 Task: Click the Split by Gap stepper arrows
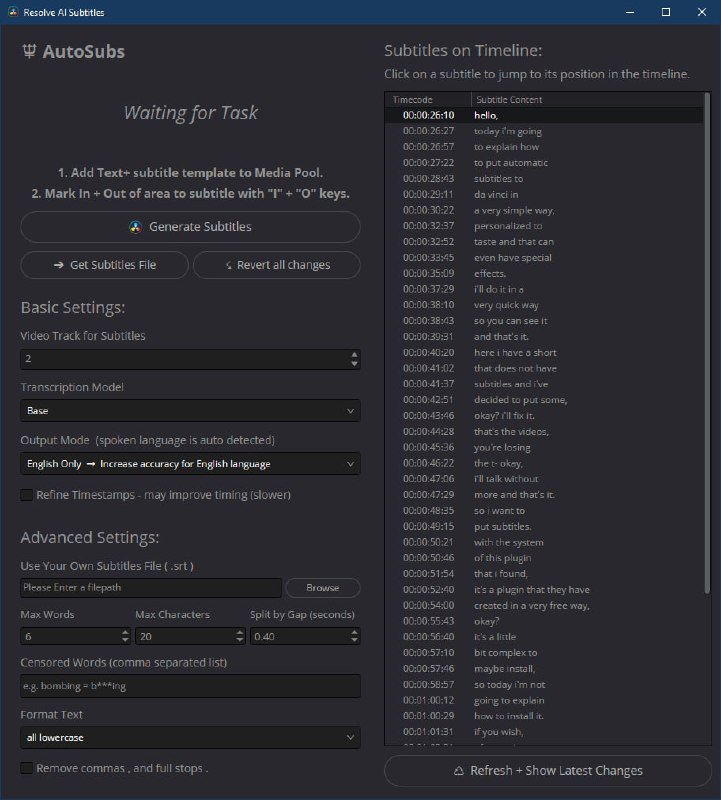pos(354,636)
